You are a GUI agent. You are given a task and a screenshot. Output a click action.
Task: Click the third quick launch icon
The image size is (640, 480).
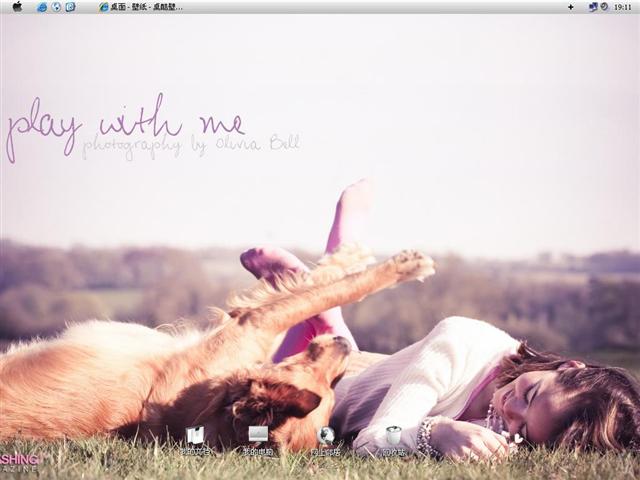tap(70, 7)
